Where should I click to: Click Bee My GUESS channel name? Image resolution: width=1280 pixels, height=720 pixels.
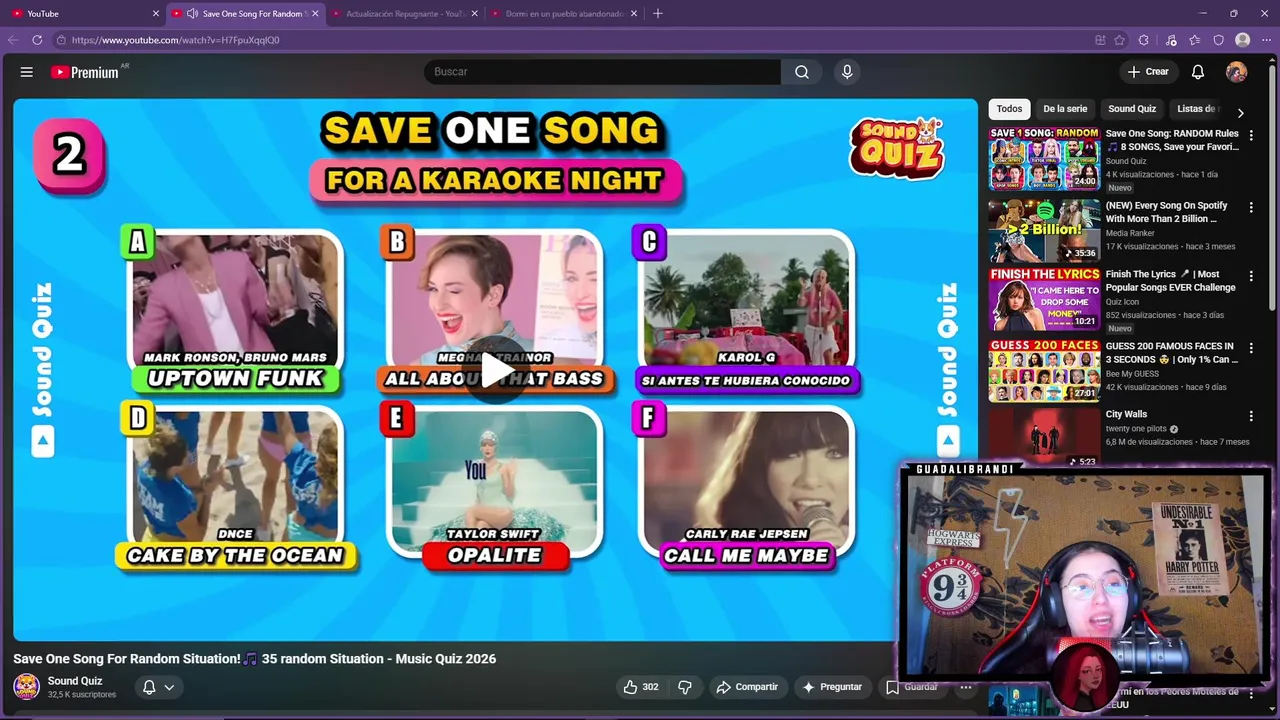pos(1132,374)
